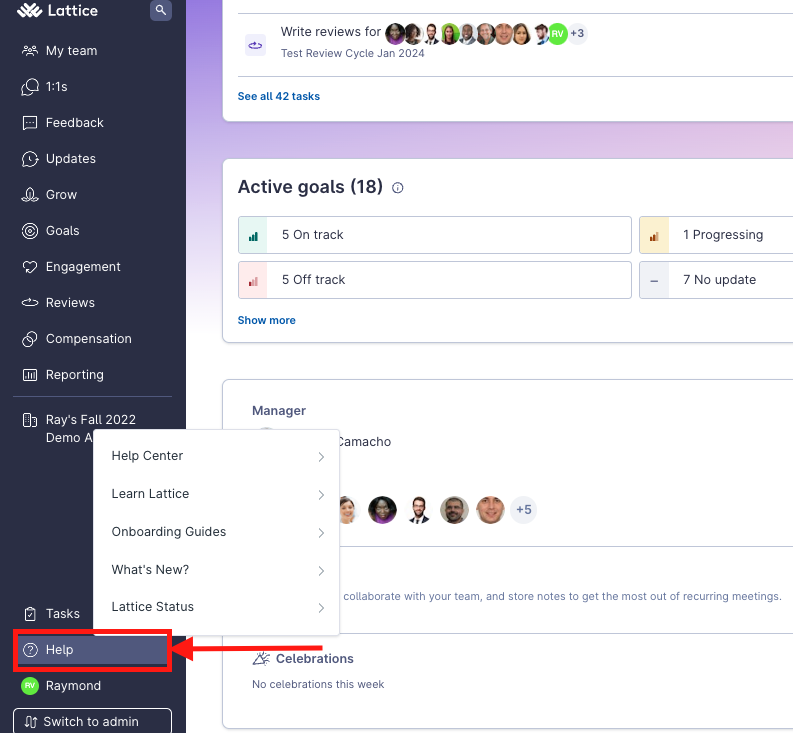Click the Engagement heart icon

click(x=30, y=267)
